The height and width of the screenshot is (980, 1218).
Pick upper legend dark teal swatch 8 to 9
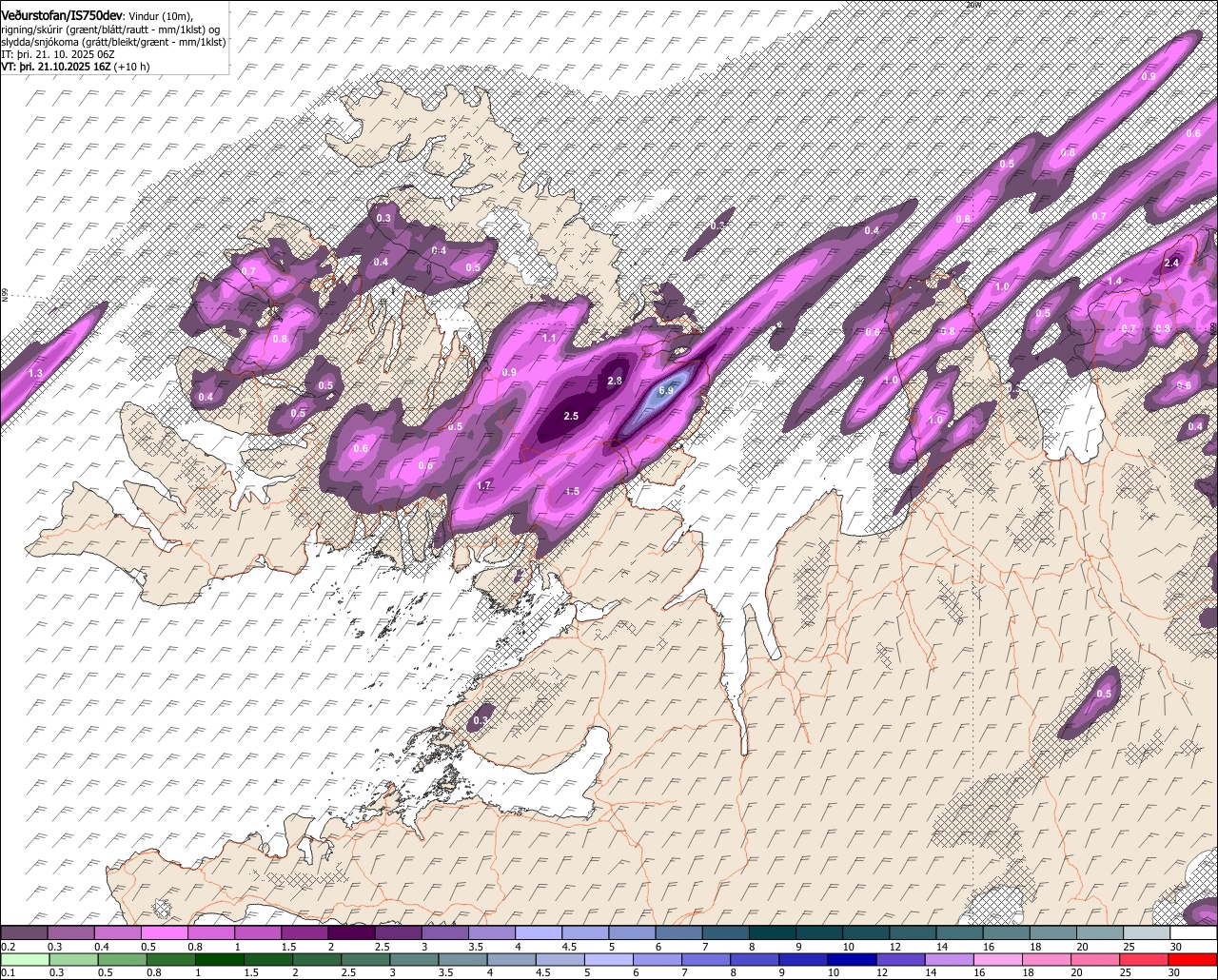[772, 933]
